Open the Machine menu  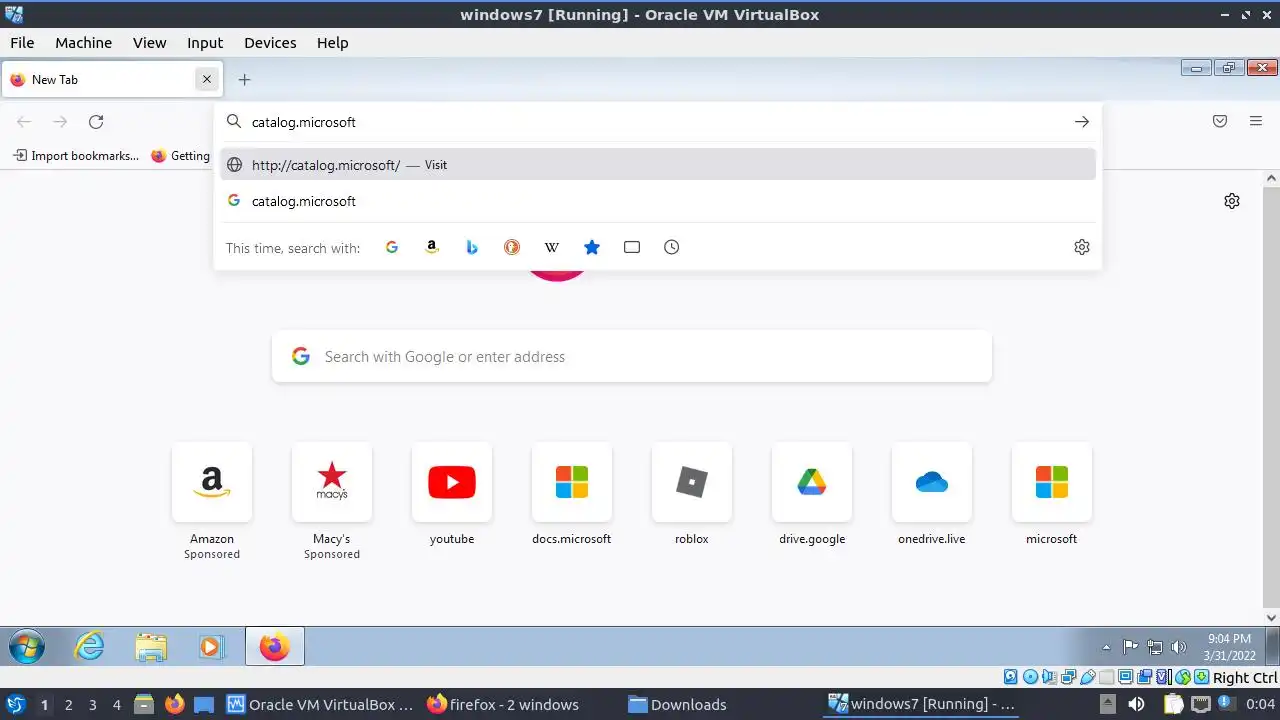tap(83, 43)
